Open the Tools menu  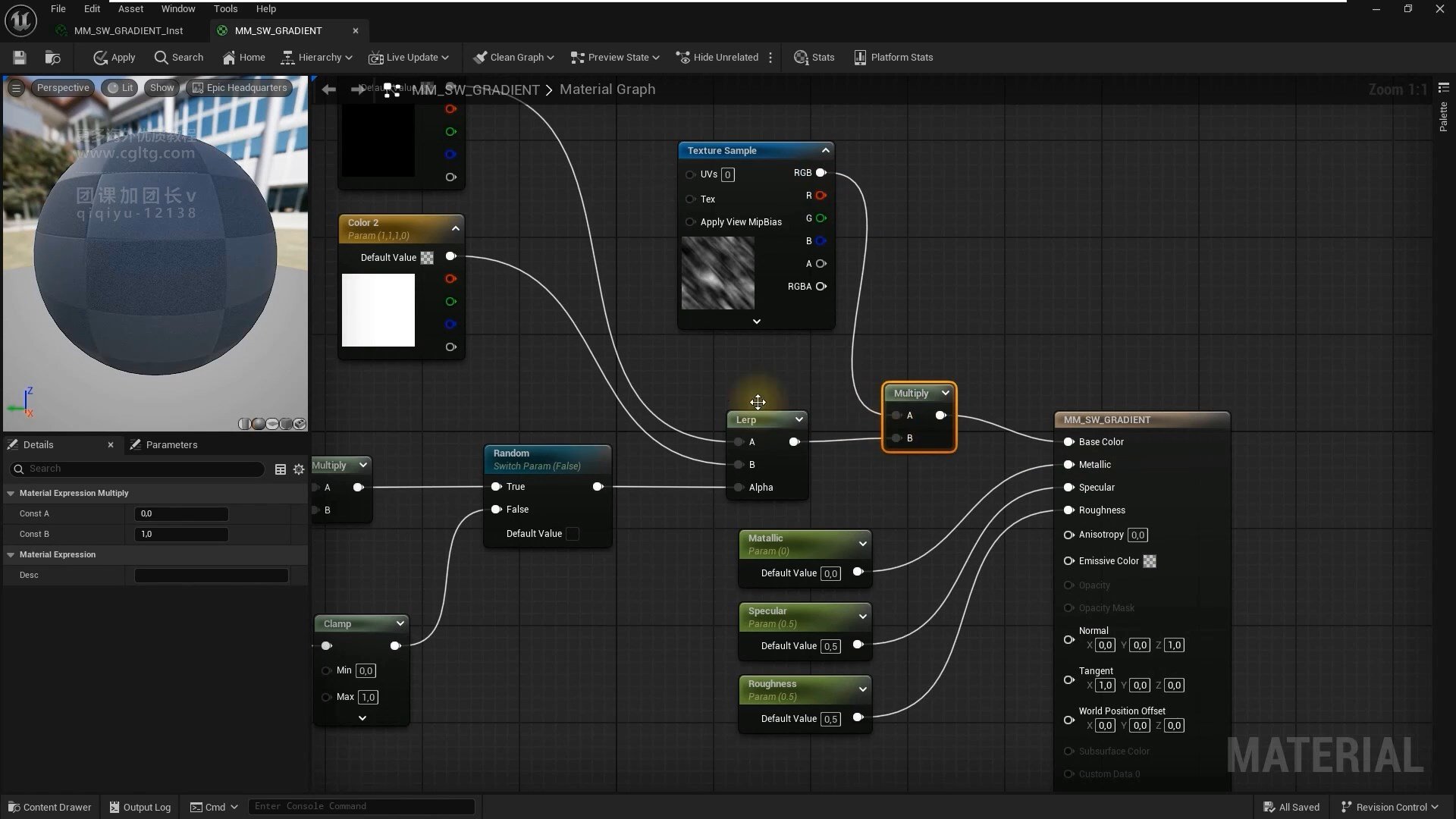[x=225, y=9]
